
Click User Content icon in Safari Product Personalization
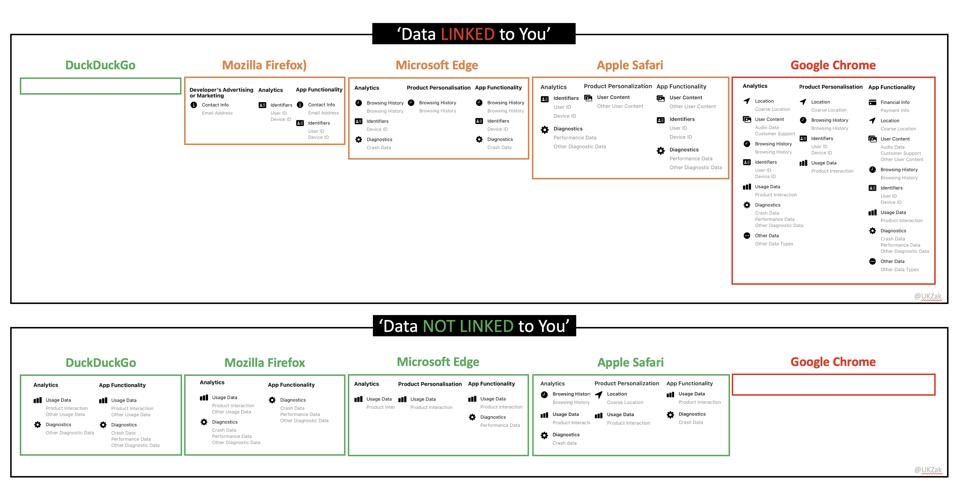tap(588, 98)
